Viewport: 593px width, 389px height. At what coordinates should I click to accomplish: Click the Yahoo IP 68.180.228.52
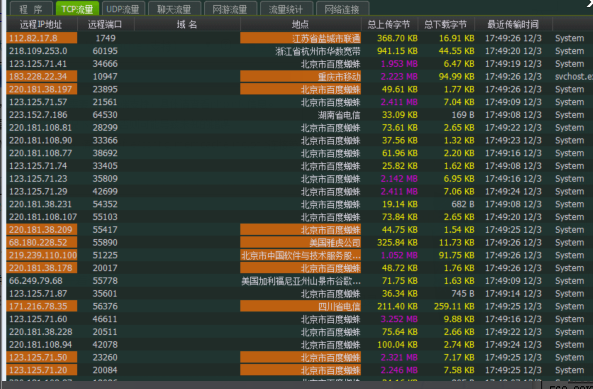(x=42, y=242)
